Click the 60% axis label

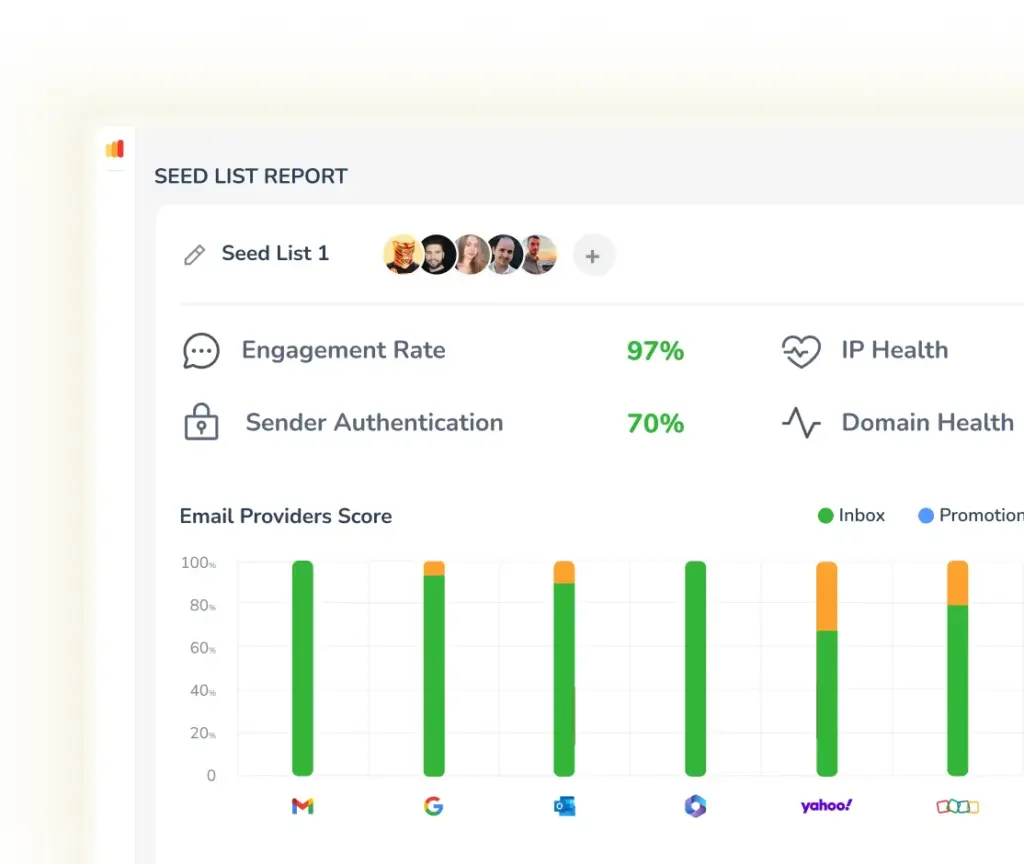[203, 648]
